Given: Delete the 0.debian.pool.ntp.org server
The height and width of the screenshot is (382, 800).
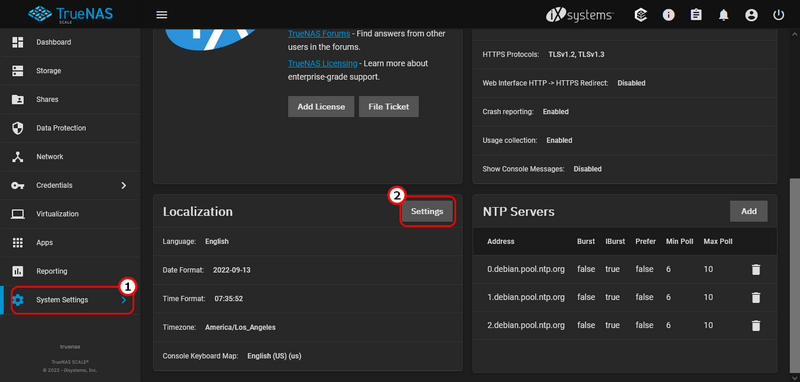Looking at the screenshot, I should click(x=756, y=269).
